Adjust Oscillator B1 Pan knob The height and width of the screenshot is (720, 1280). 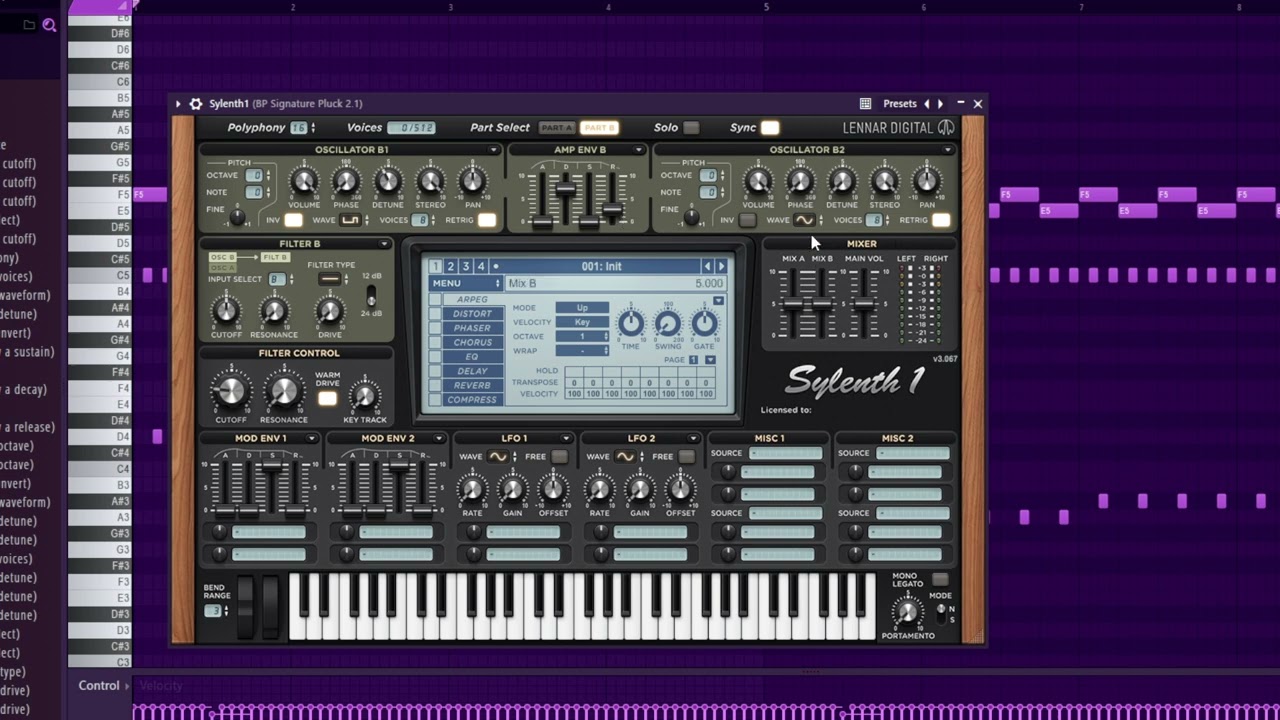click(x=472, y=182)
